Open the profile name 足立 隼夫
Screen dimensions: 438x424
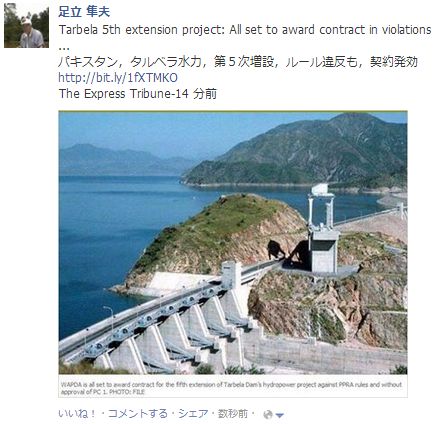tap(84, 12)
